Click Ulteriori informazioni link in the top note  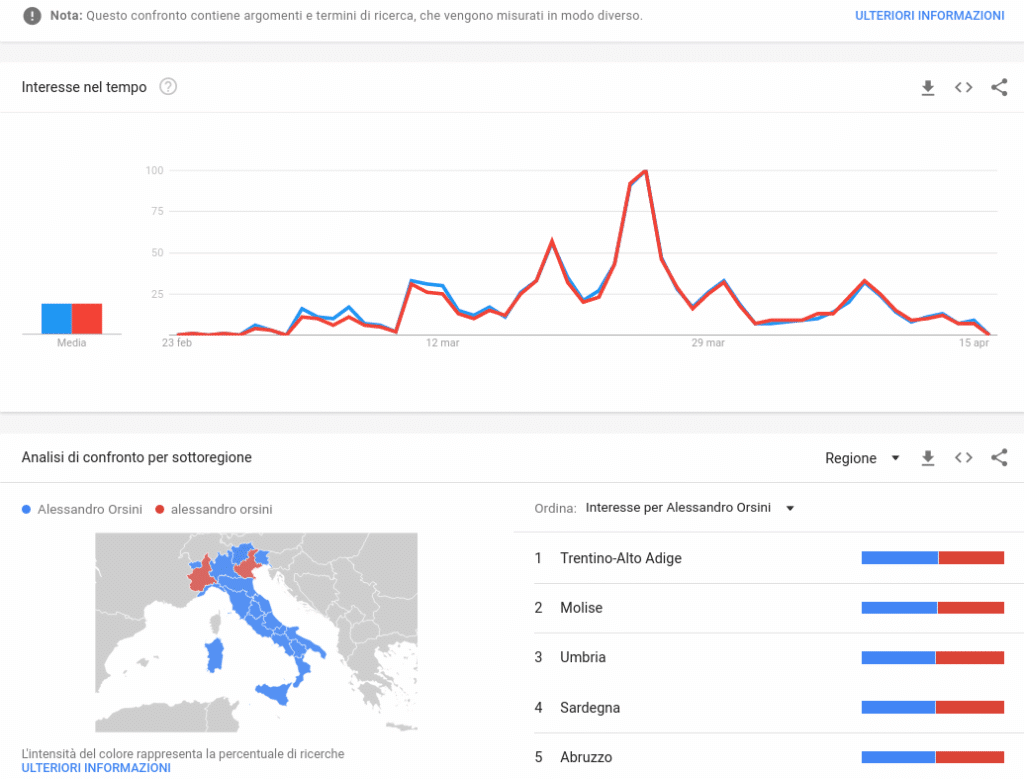coord(929,16)
